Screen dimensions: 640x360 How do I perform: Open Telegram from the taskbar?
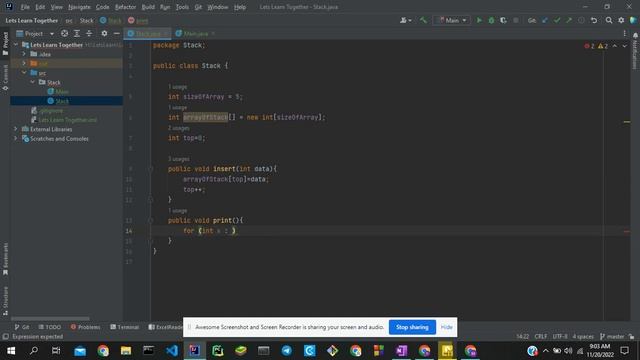pos(287,351)
